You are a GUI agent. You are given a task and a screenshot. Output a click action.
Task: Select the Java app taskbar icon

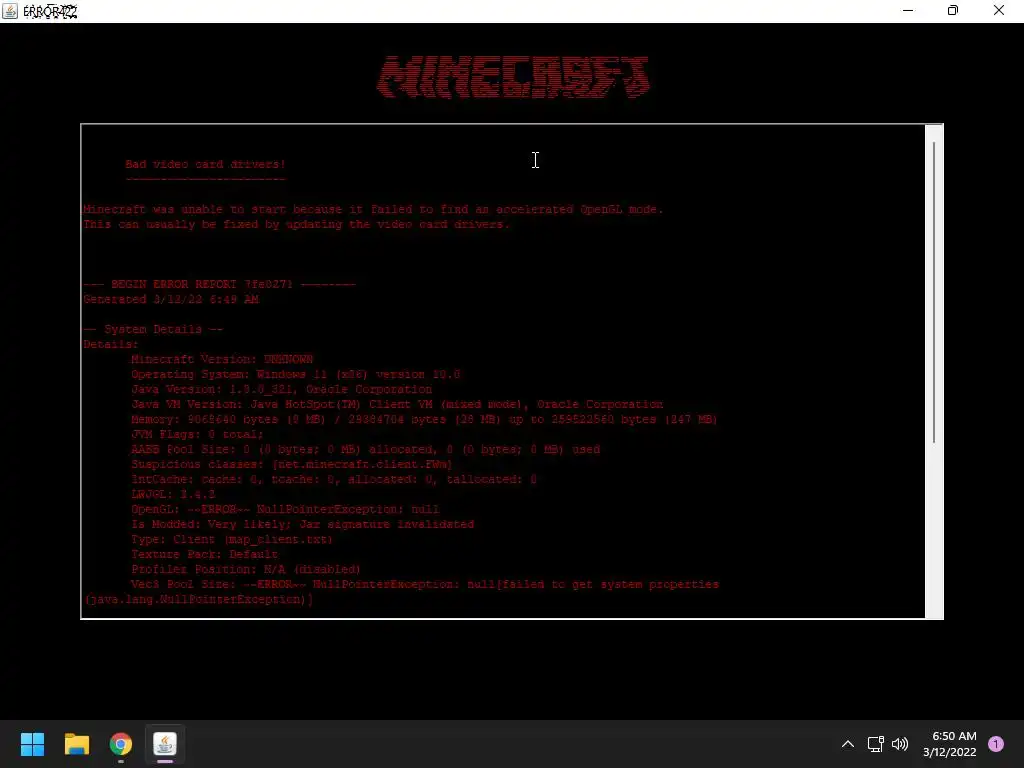tap(165, 744)
